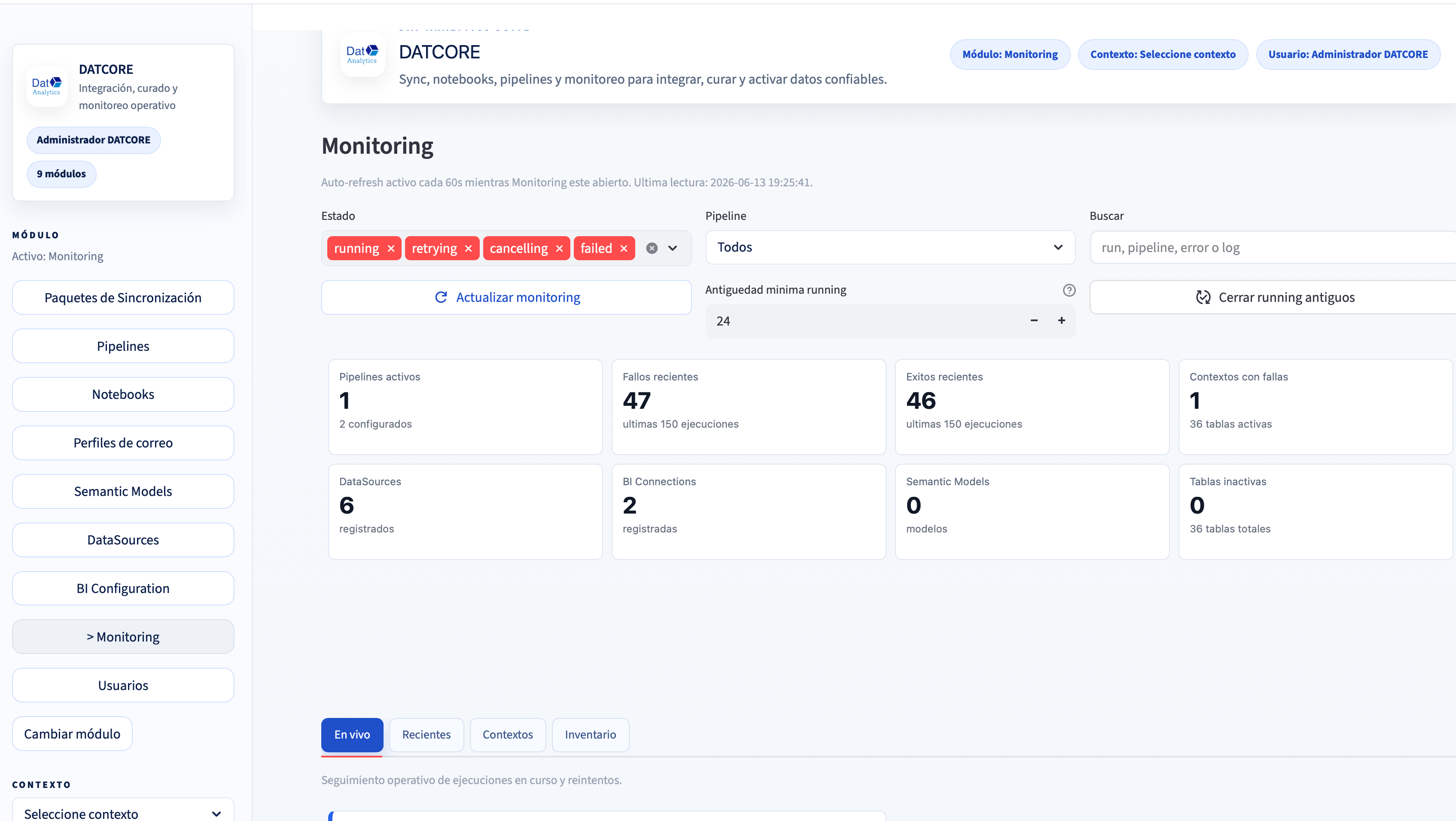Click the '2 configurados' text

pyautogui.click(x=375, y=424)
